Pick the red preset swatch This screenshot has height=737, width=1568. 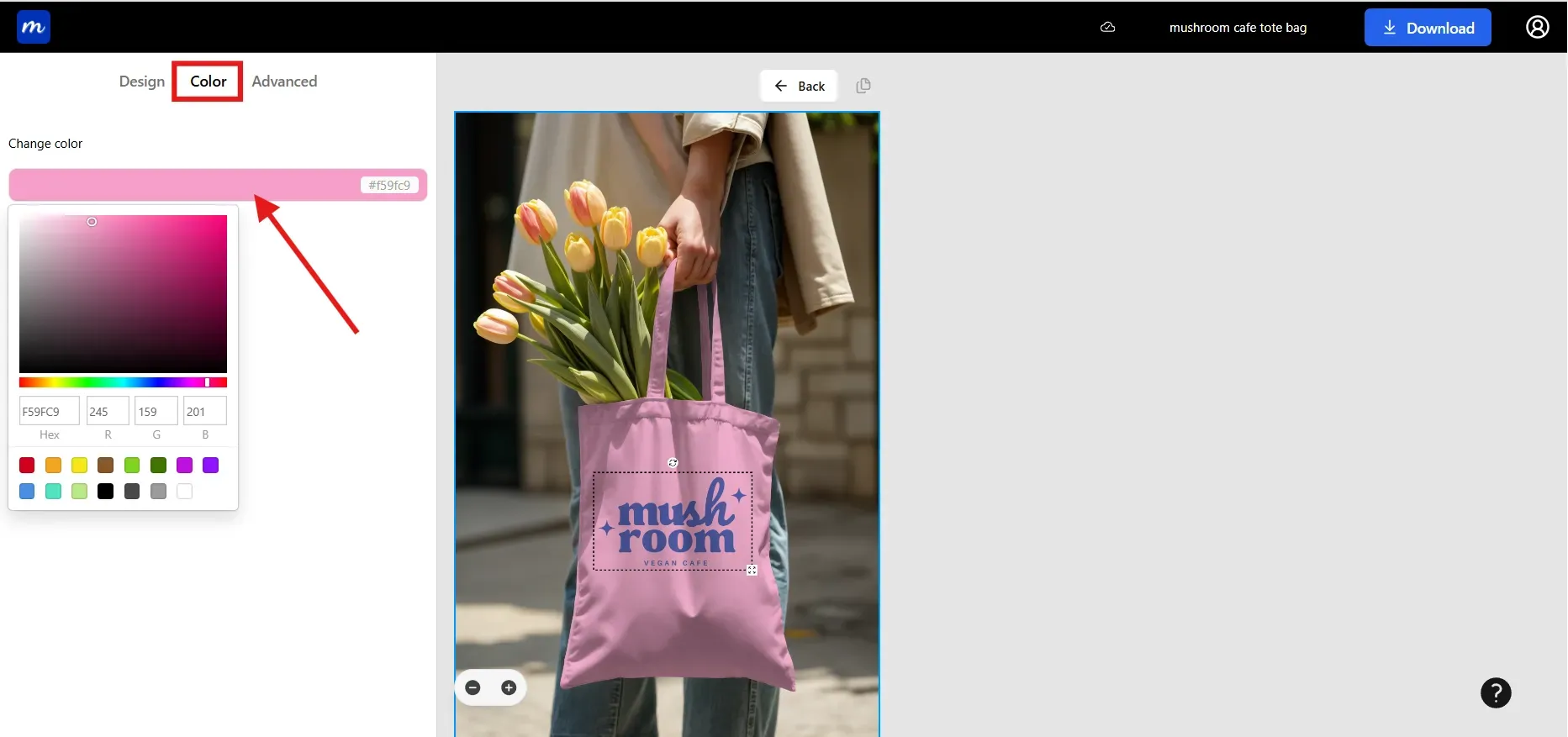click(27, 465)
